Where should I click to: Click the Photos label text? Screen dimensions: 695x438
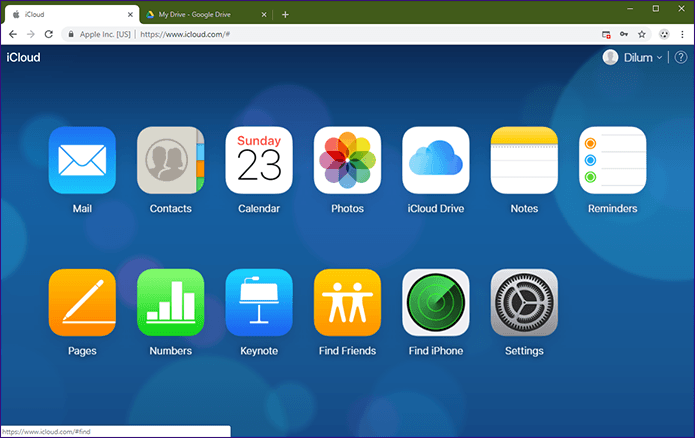coord(348,208)
